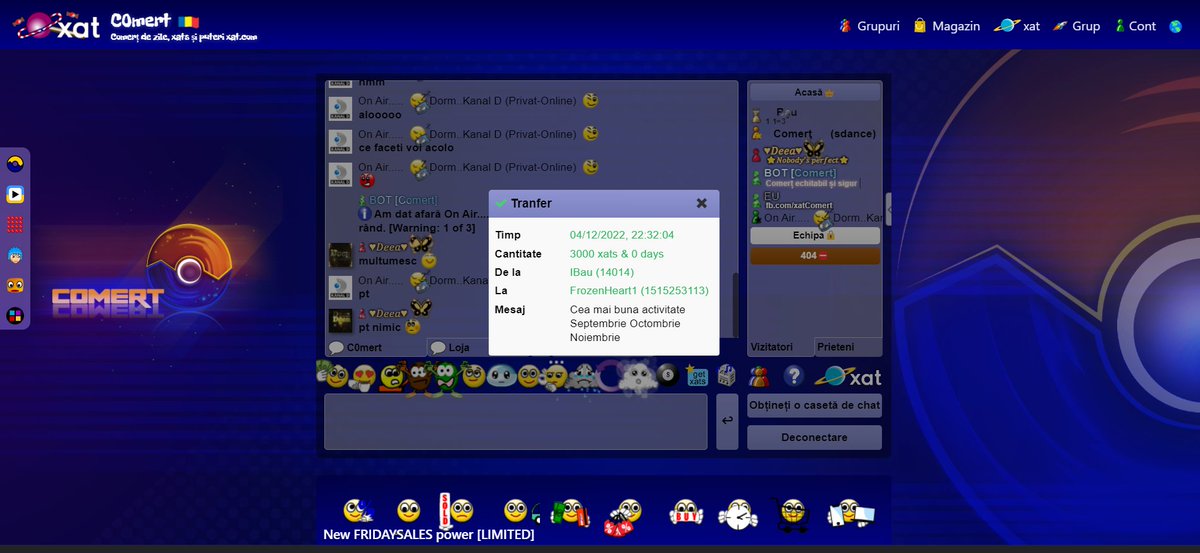Viewport: 1200px width, 553px height.
Task: Open Magazin in top navigation
Action: click(946, 26)
